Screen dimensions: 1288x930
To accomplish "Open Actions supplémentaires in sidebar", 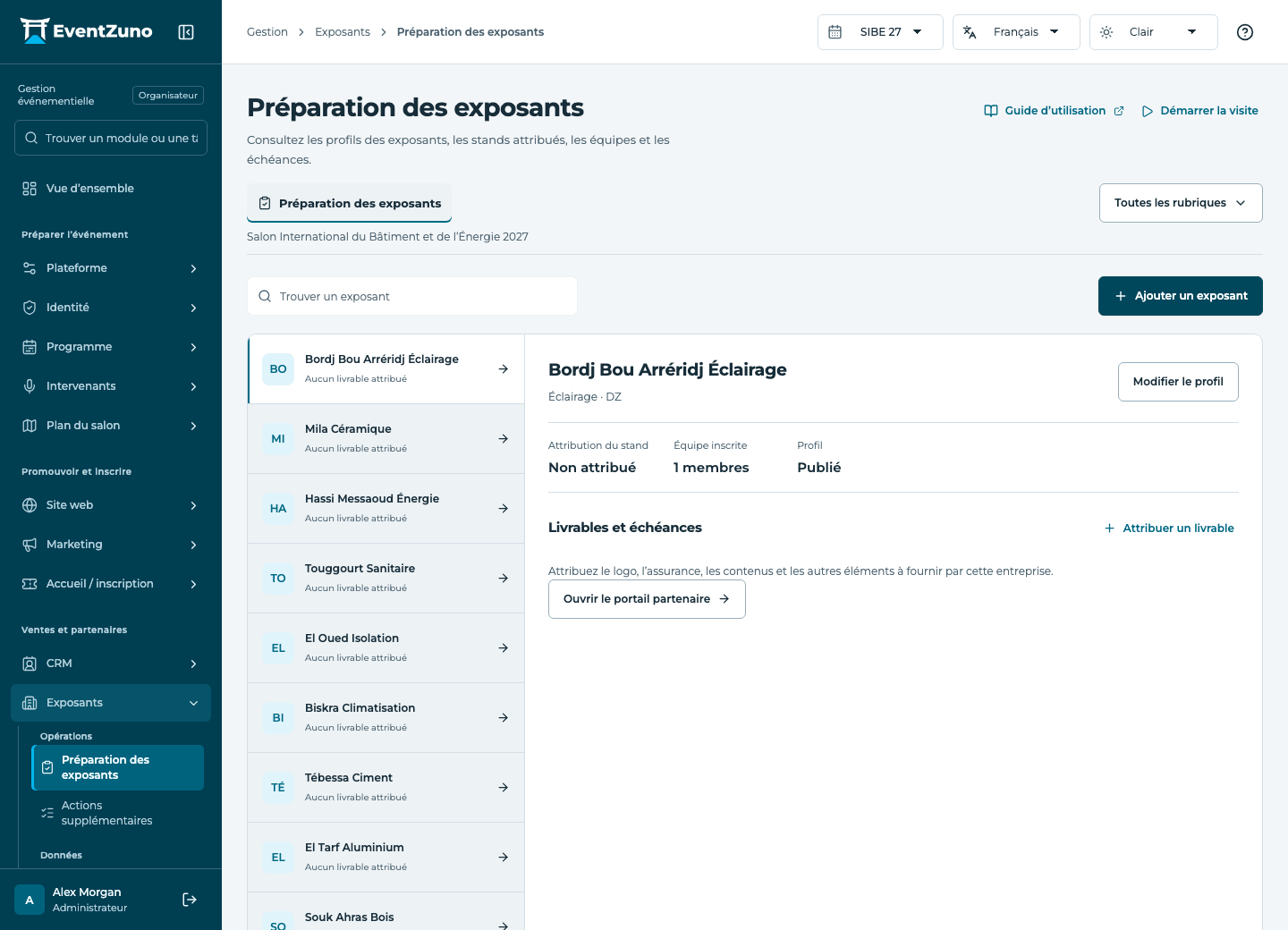I will (x=118, y=813).
